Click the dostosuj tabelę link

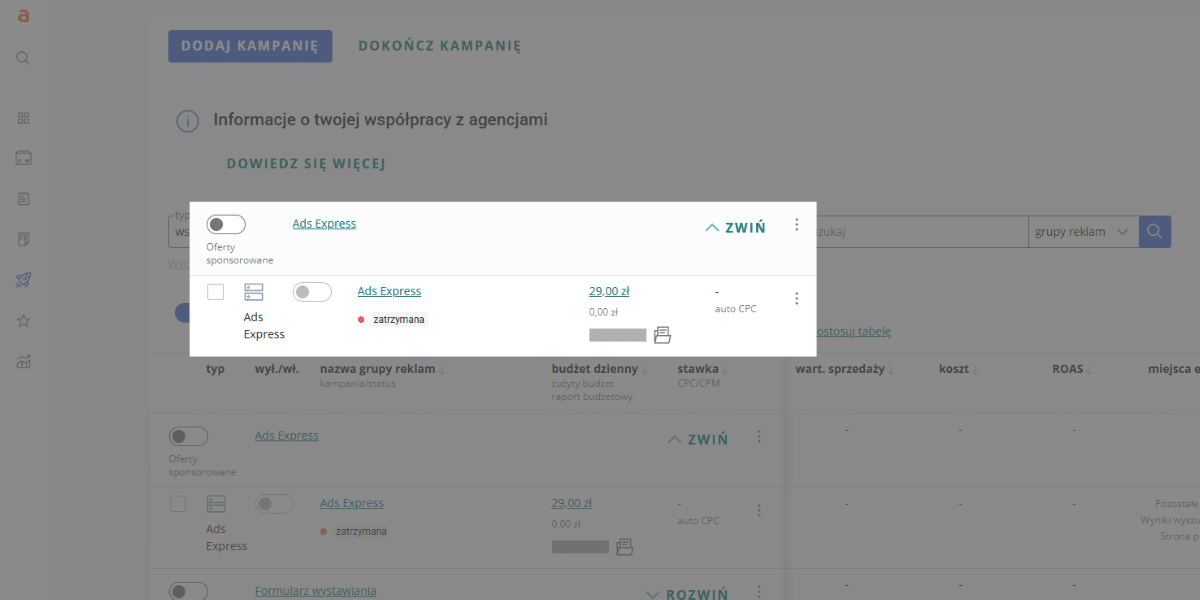852,331
